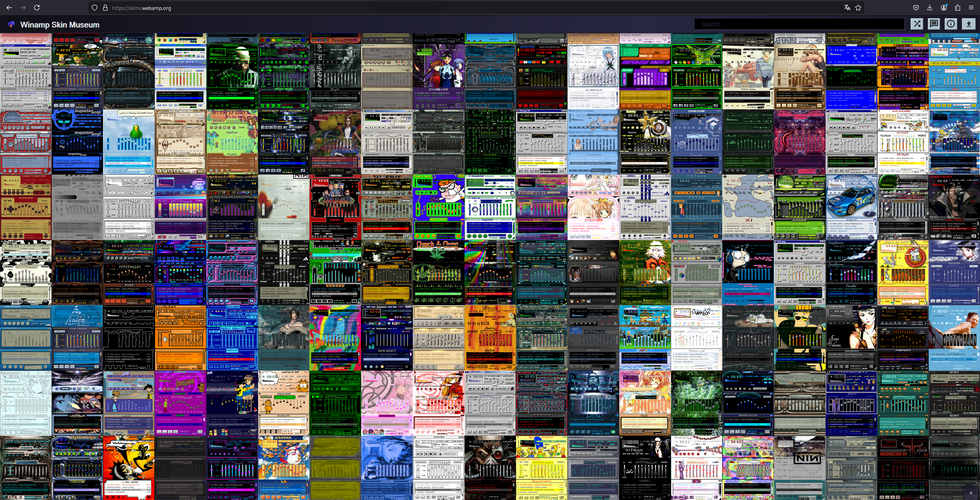Open the pink-haired anime girl skin
The width and height of the screenshot is (980, 500).
tap(386, 403)
